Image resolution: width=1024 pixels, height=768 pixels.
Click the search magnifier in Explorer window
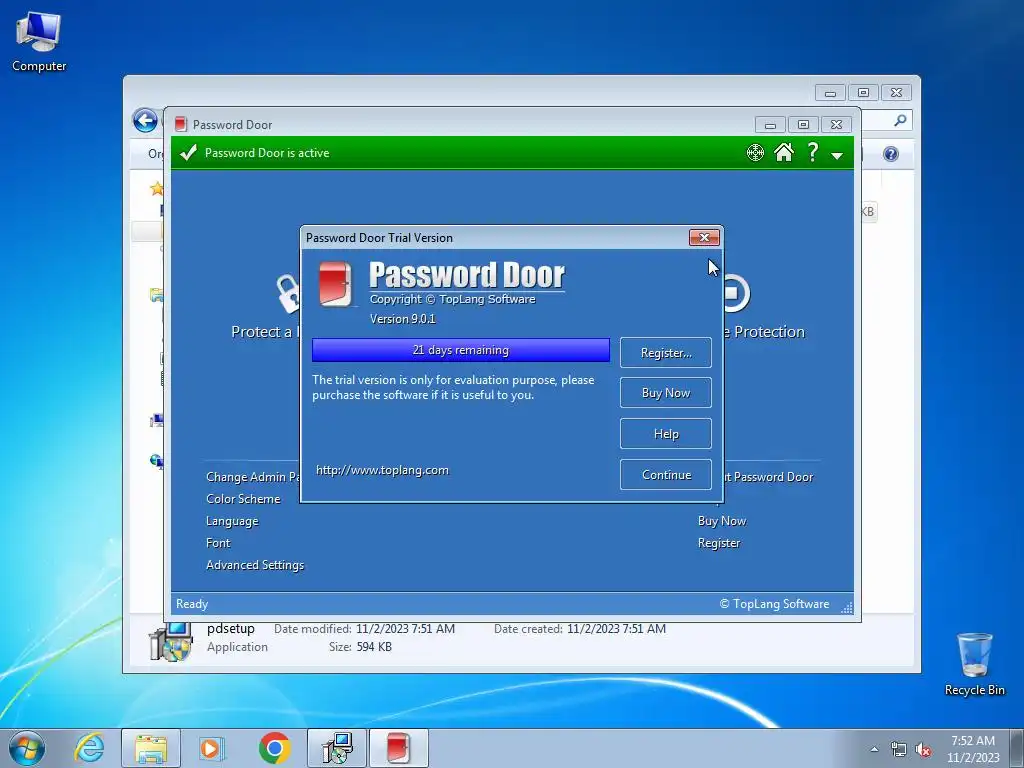(900, 120)
